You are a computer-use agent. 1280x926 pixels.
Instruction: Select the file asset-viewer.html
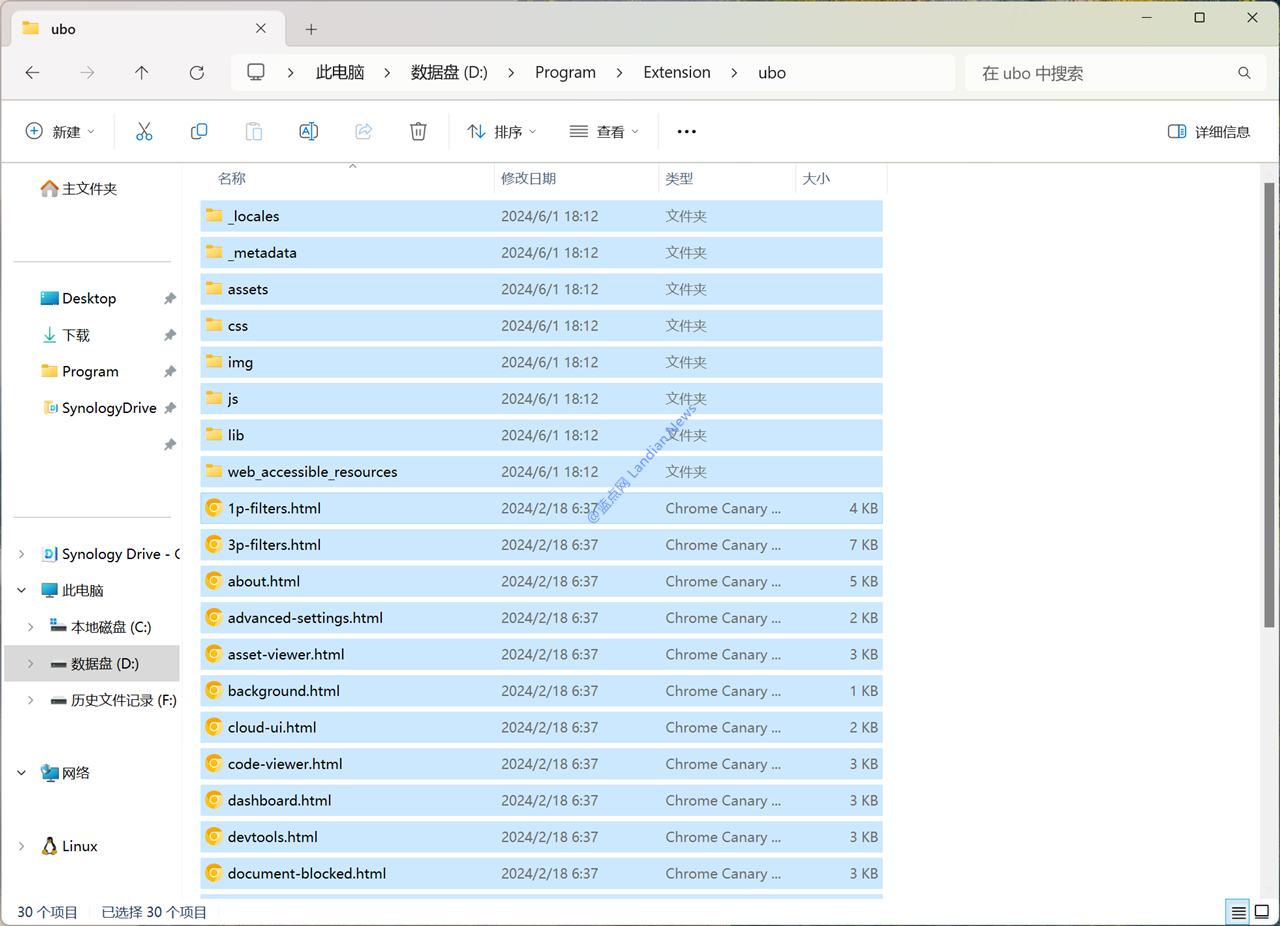coord(541,654)
